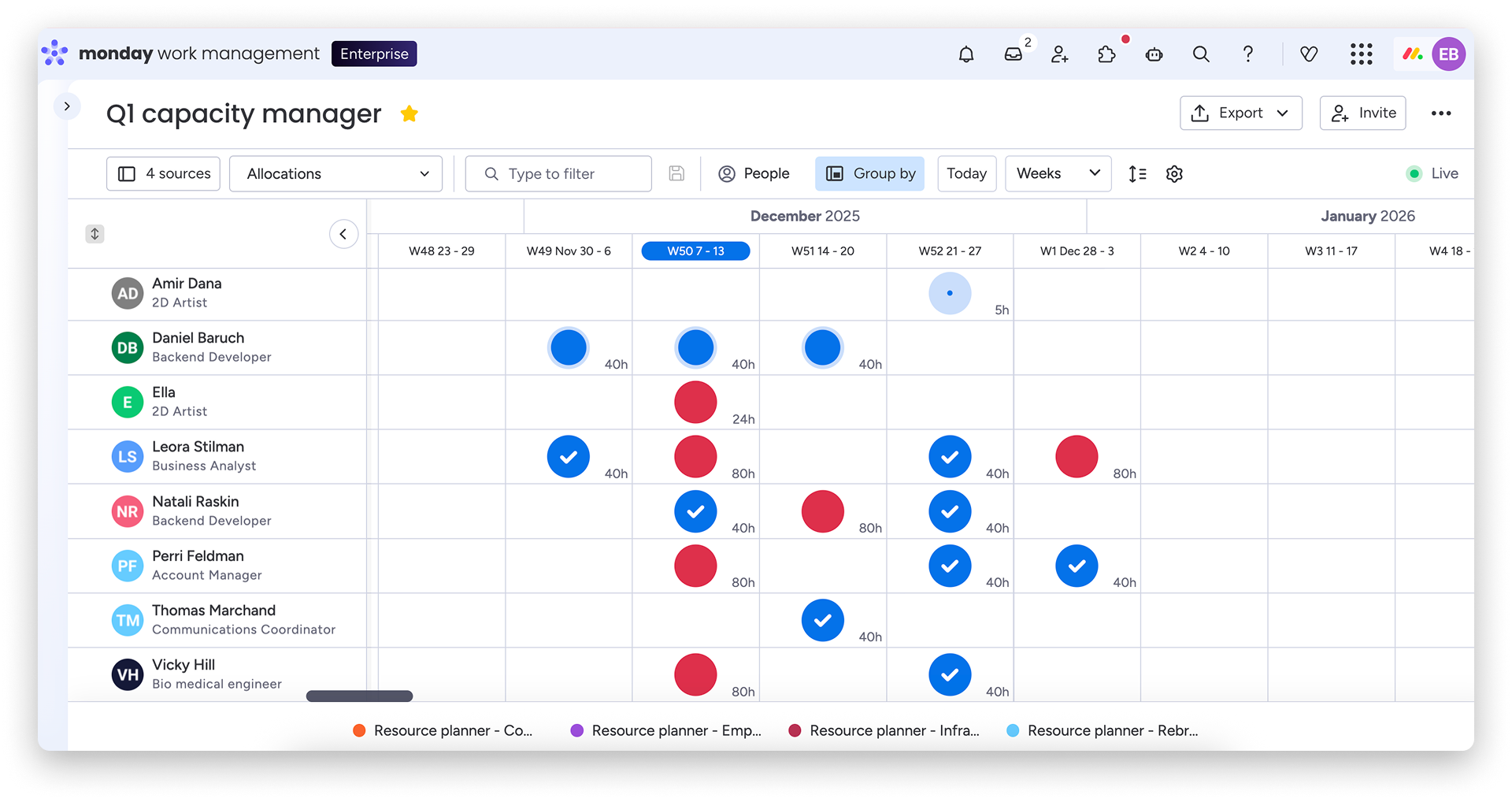1512x802 pixels.
Task: Click the search magnifier icon
Action: point(1201,54)
